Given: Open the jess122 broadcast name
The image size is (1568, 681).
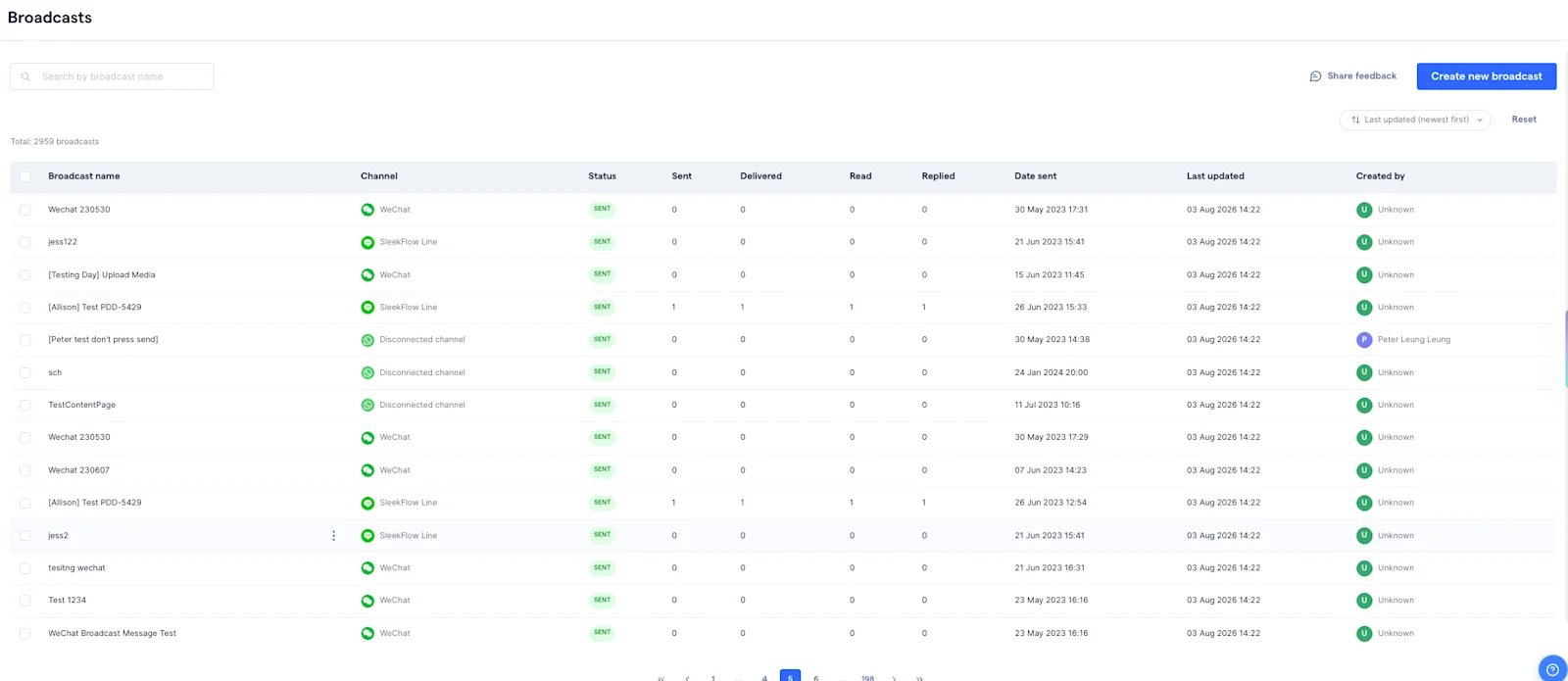Looking at the screenshot, I should tap(63, 242).
